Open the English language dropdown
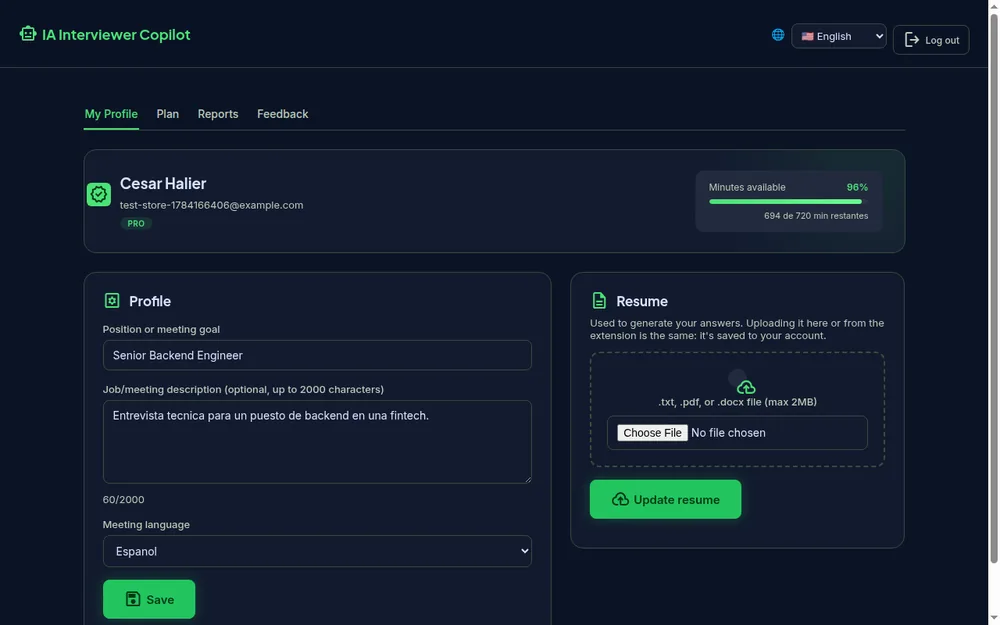This screenshot has width=1000, height=625. (x=839, y=36)
